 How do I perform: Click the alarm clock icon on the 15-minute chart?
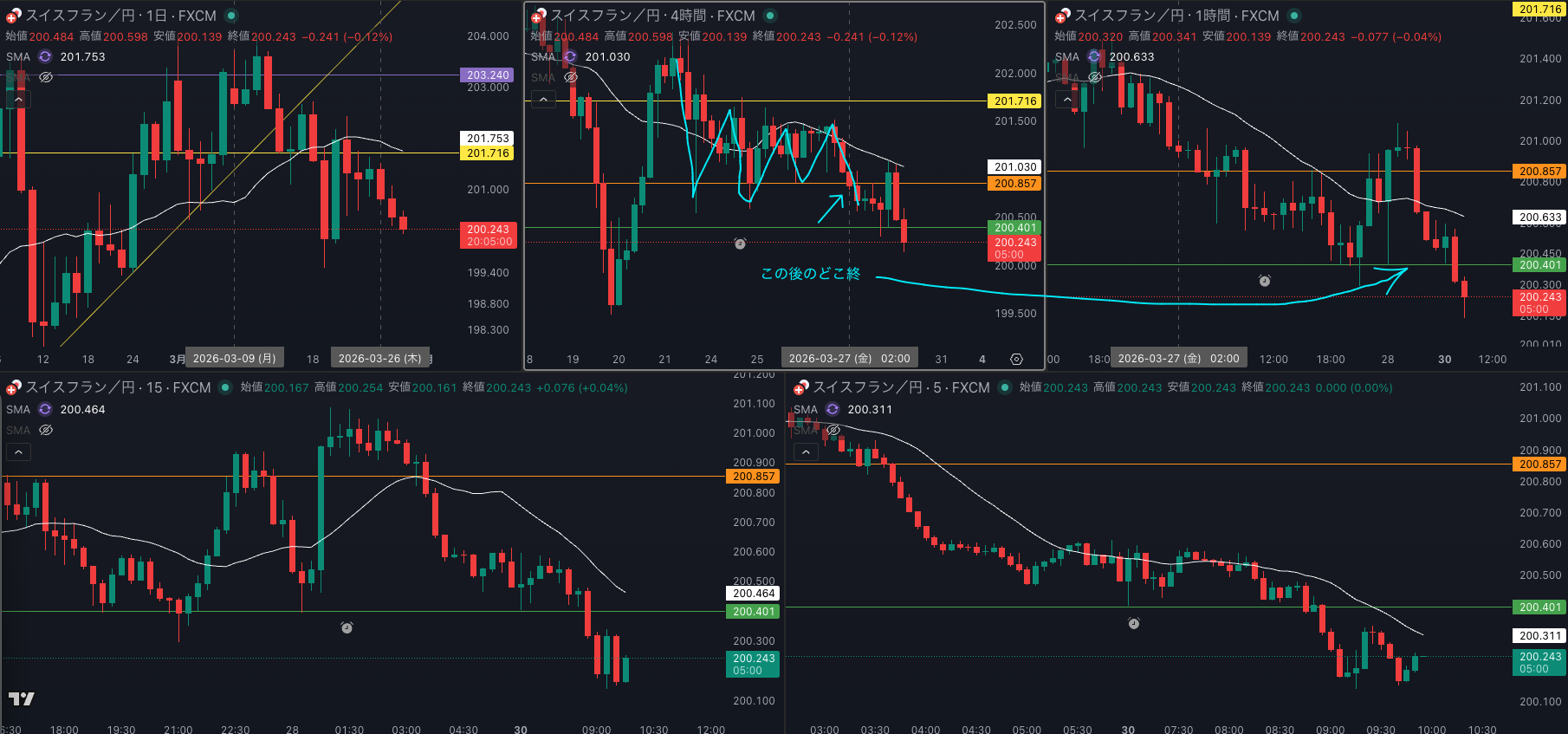pos(347,627)
